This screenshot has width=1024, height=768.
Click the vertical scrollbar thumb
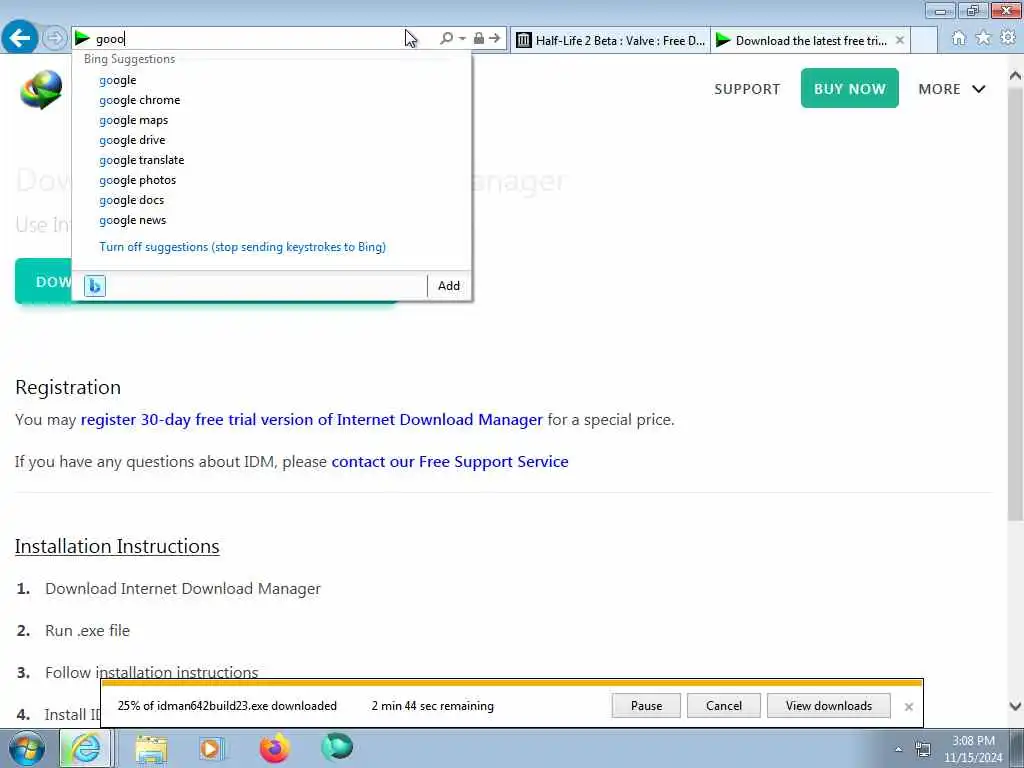(1015, 304)
